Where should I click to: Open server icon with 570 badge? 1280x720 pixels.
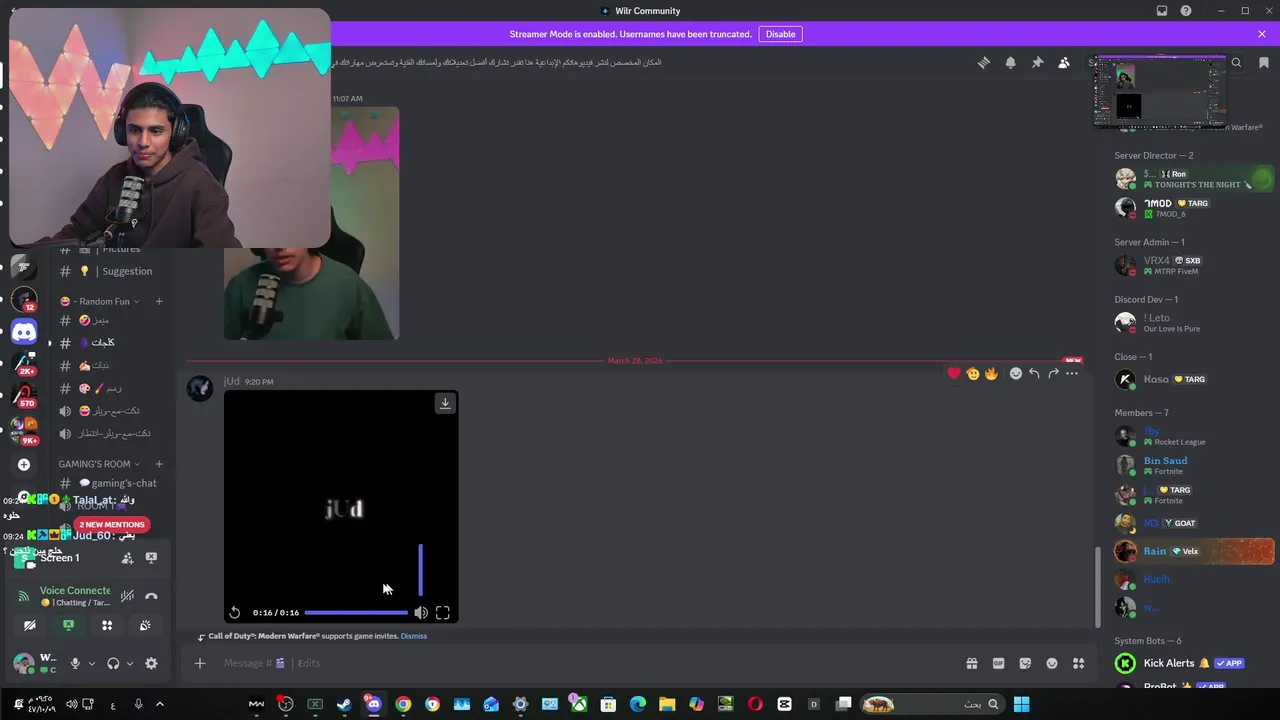coord(24,395)
